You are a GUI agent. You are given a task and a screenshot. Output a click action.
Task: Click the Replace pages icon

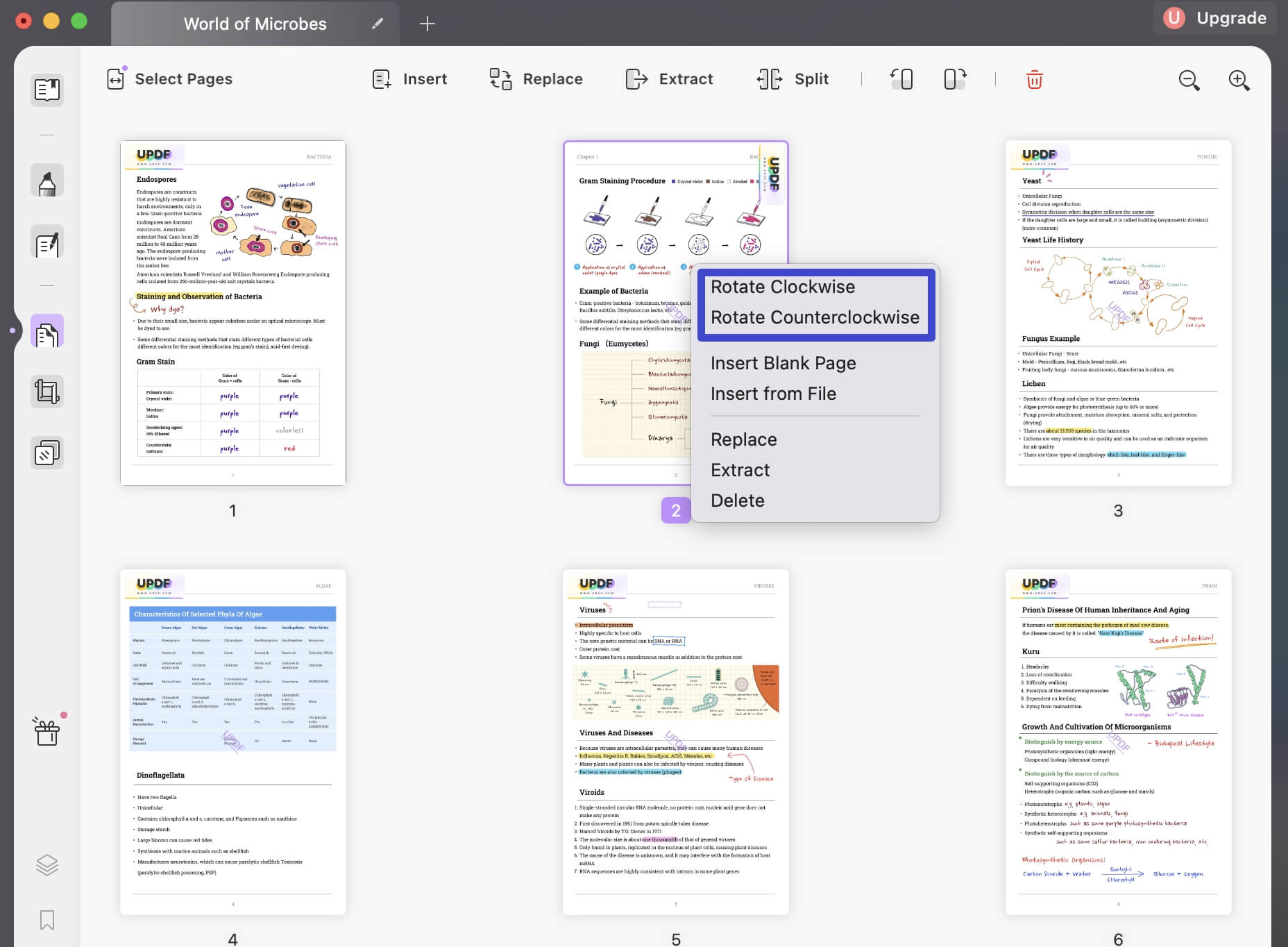click(x=500, y=79)
